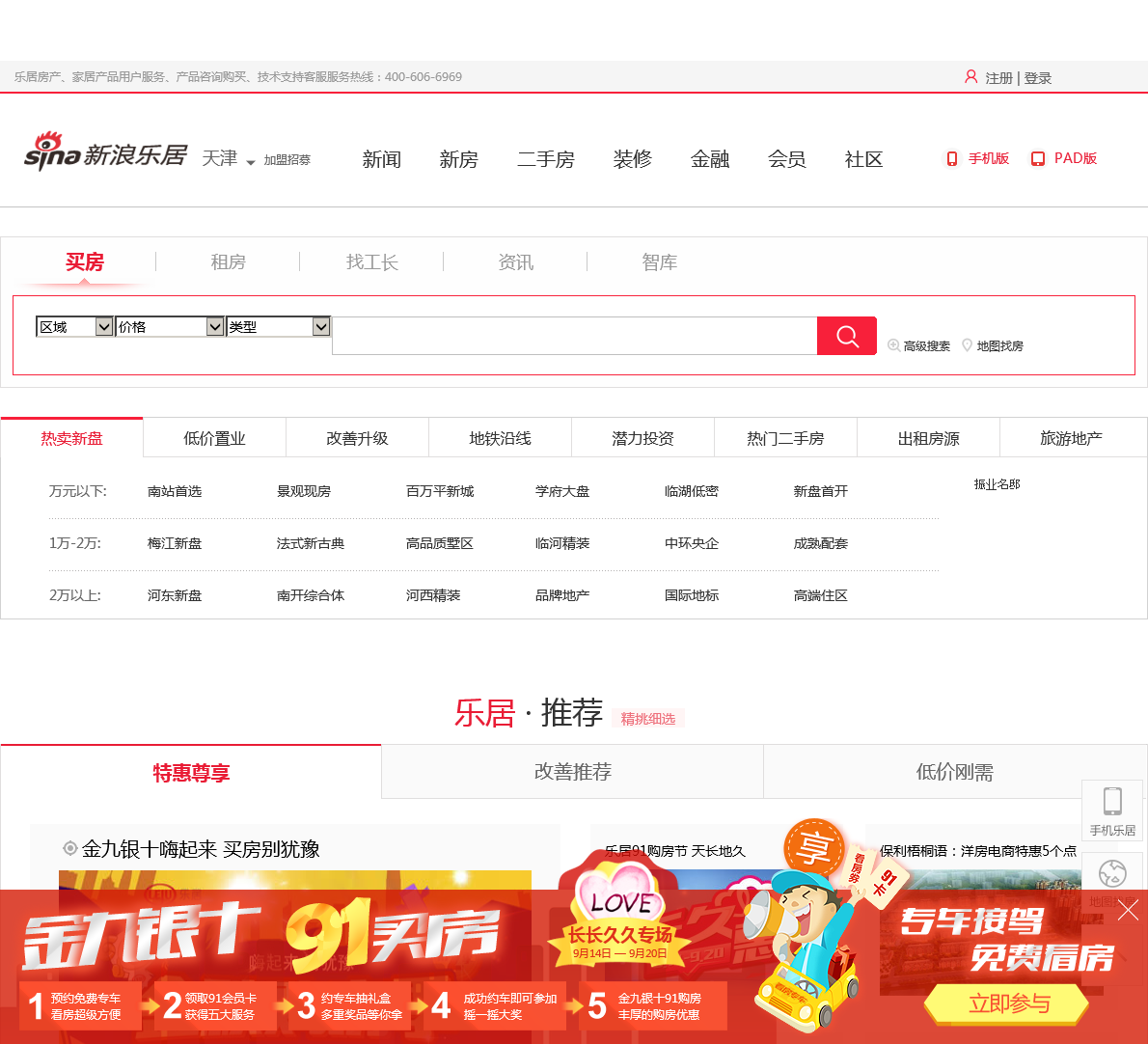Select the 热卖新盘 category tab

[71, 438]
